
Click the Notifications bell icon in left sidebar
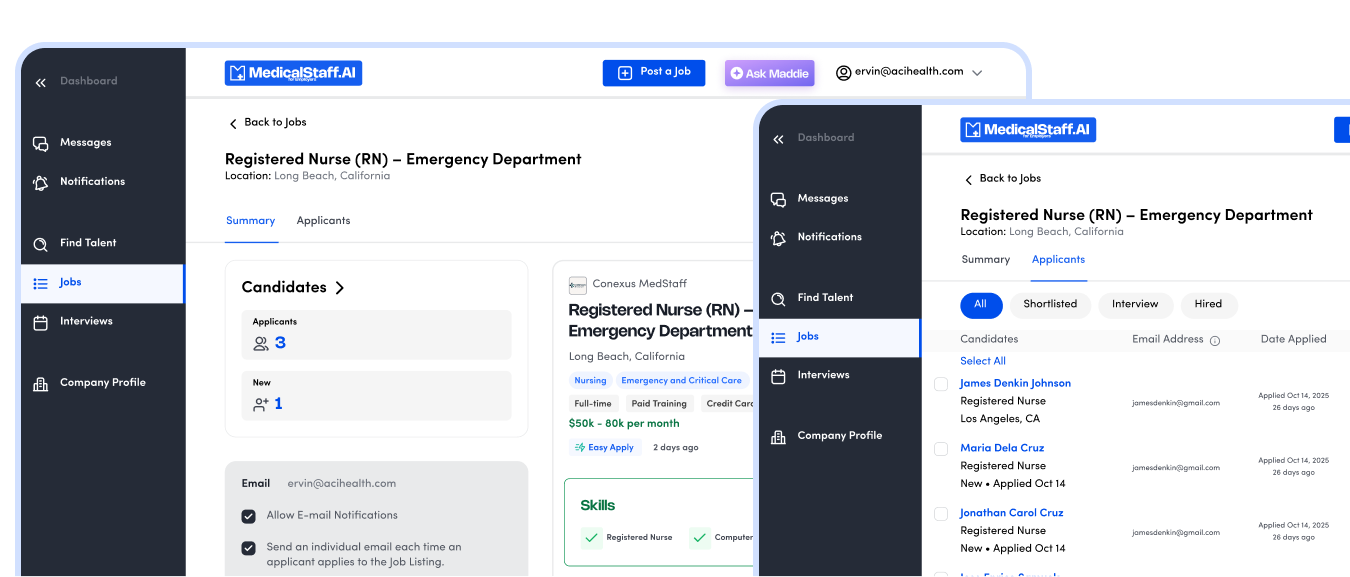point(40,182)
